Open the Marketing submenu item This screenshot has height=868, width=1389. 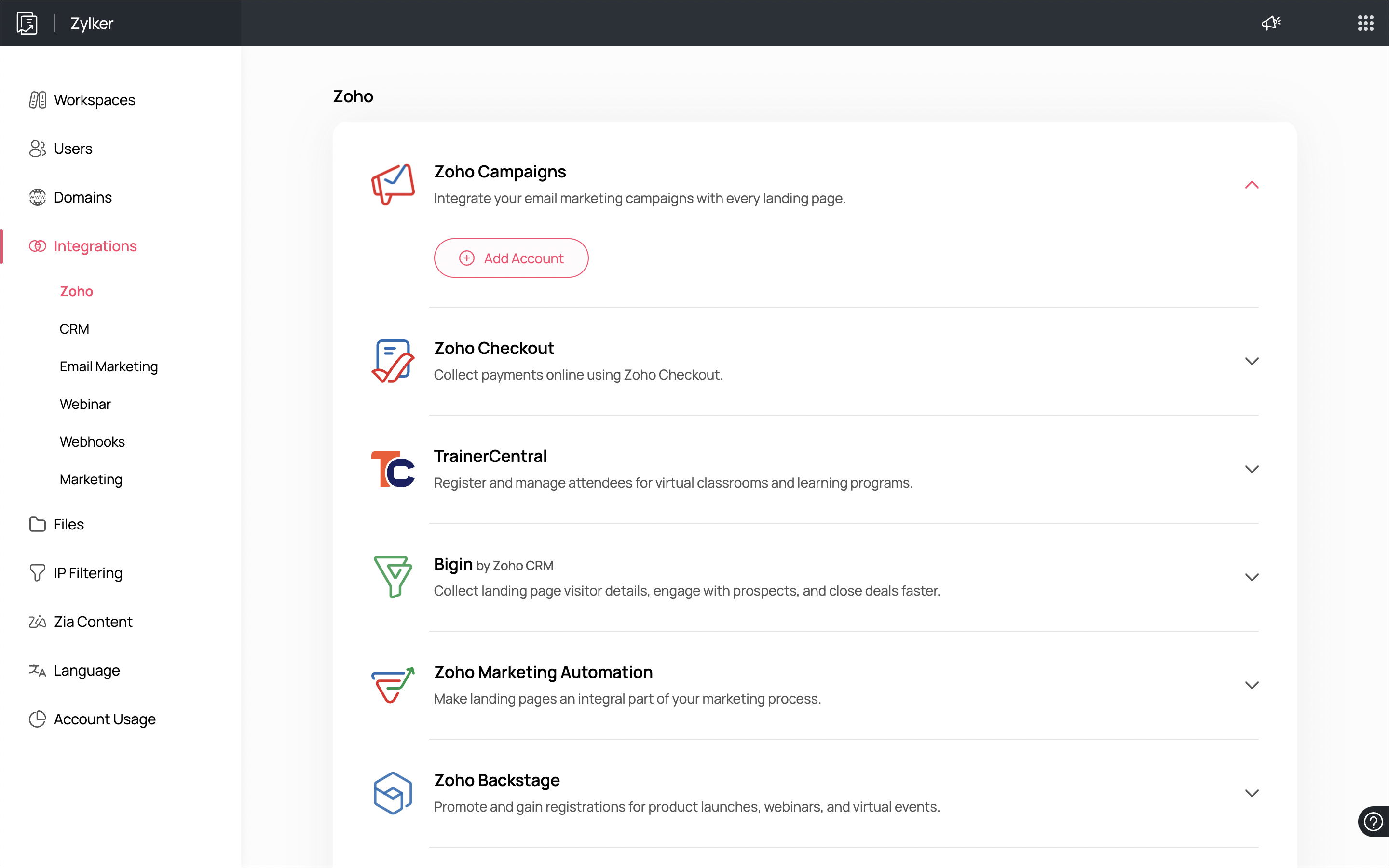tap(91, 479)
